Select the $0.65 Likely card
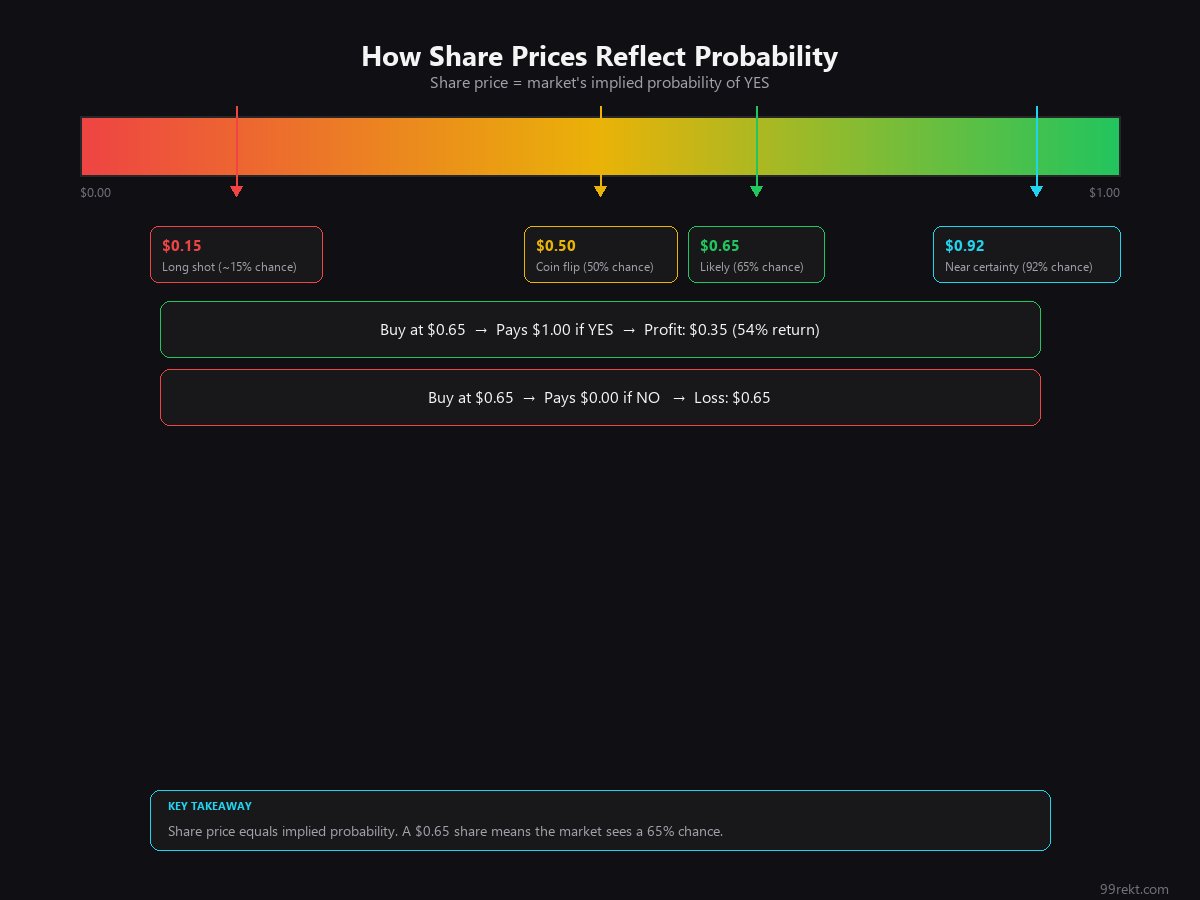Image resolution: width=1200 pixels, height=900 pixels. [756, 255]
